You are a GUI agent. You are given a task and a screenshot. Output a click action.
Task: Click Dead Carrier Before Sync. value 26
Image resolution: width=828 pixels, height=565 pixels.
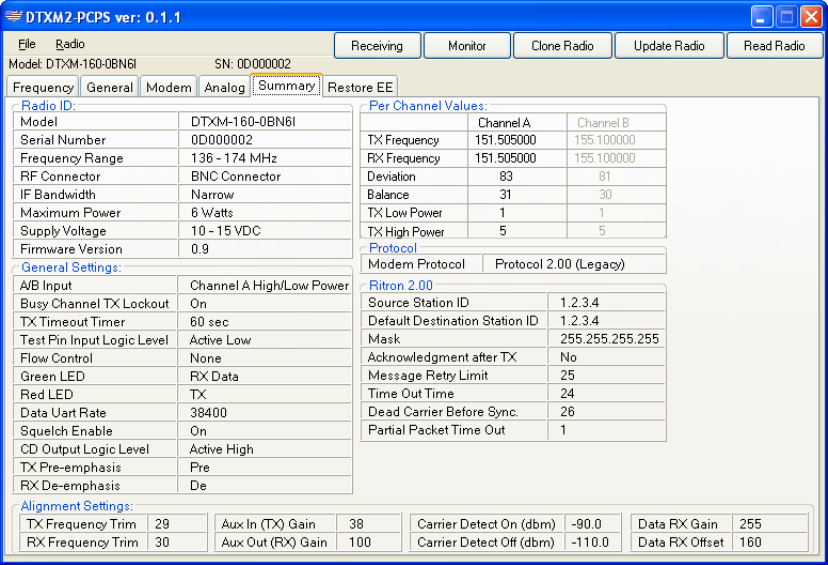[567, 412]
